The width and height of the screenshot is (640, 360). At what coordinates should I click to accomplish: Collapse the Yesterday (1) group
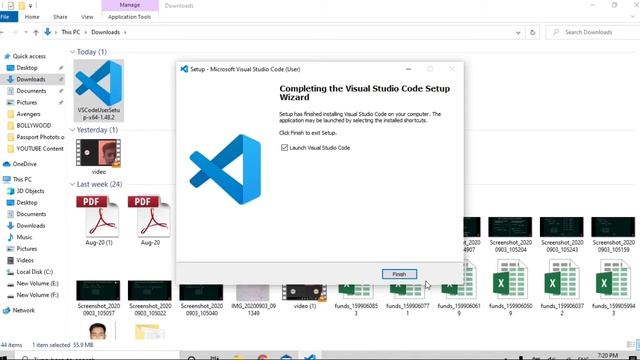pyautogui.click(x=72, y=130)
